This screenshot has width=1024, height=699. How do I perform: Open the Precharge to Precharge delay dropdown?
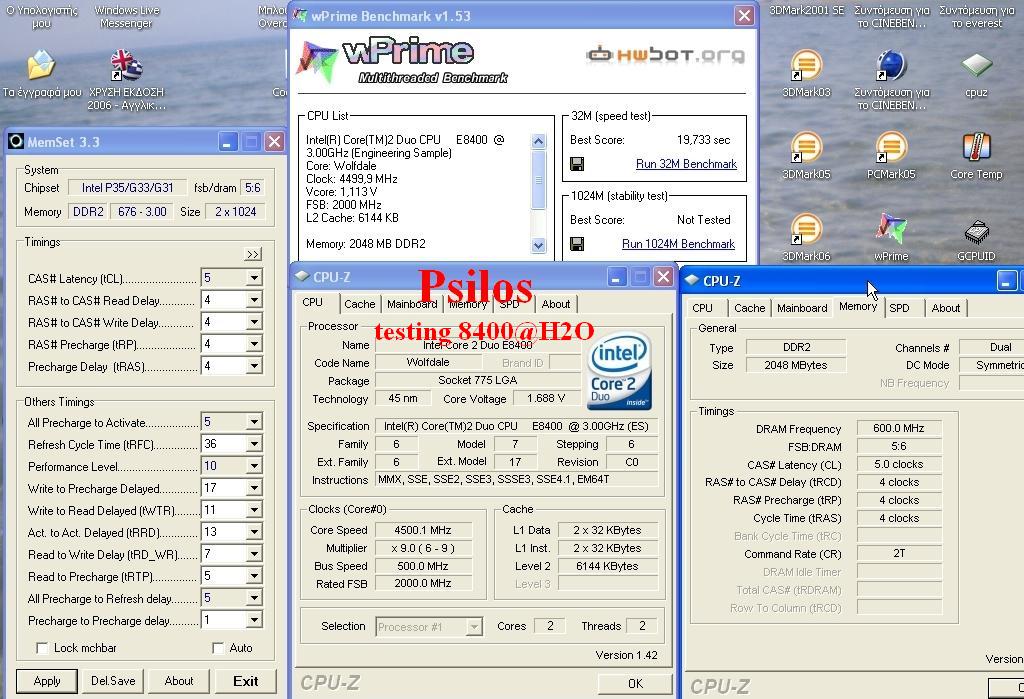[x=254, y=620]
